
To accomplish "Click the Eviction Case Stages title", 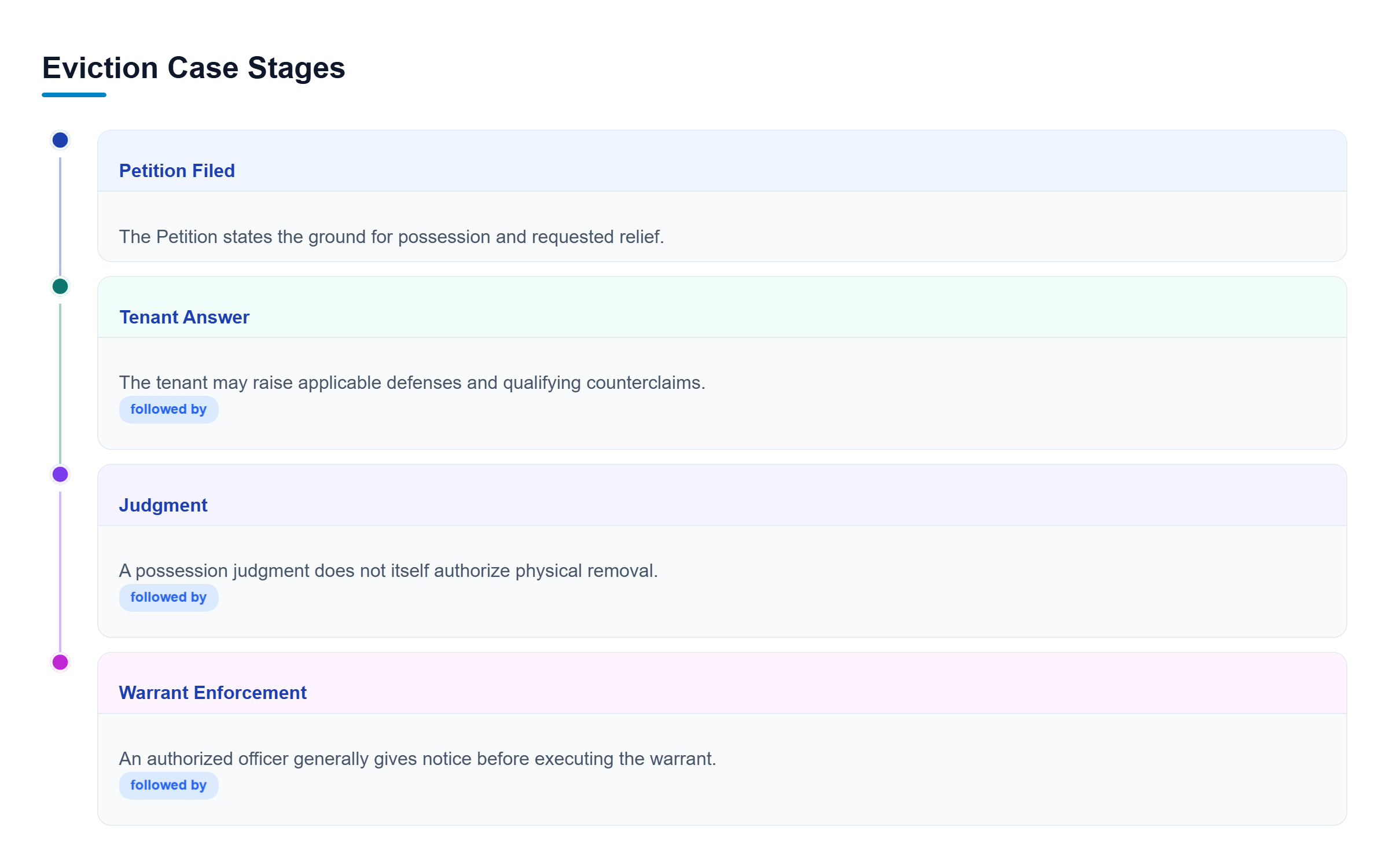I will point(193,68).
